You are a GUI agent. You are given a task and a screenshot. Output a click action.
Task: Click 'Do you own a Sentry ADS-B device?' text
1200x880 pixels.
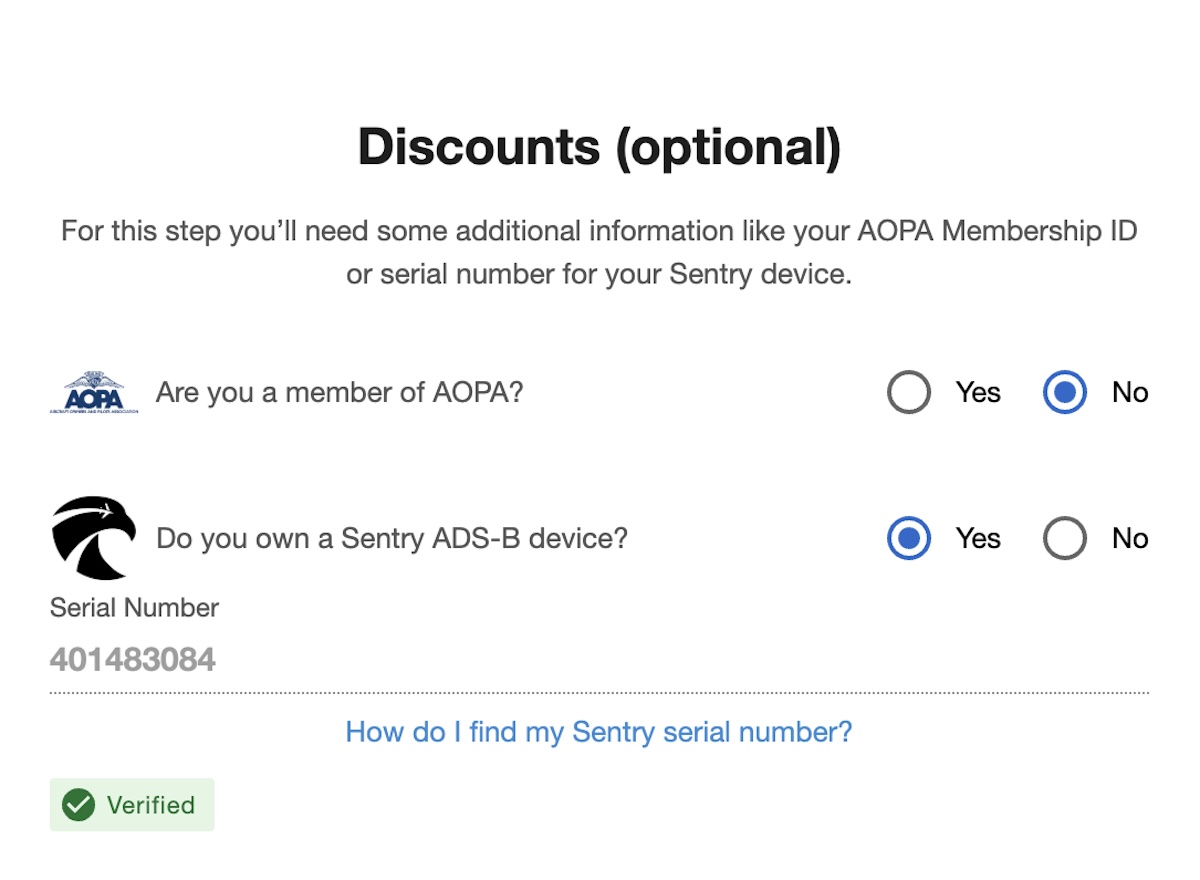click(x=392, y=539)
